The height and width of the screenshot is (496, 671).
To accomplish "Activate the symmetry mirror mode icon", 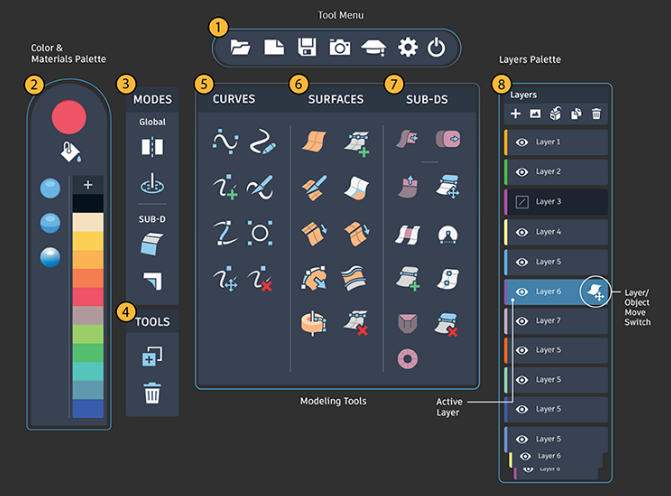I will (152, 147).
